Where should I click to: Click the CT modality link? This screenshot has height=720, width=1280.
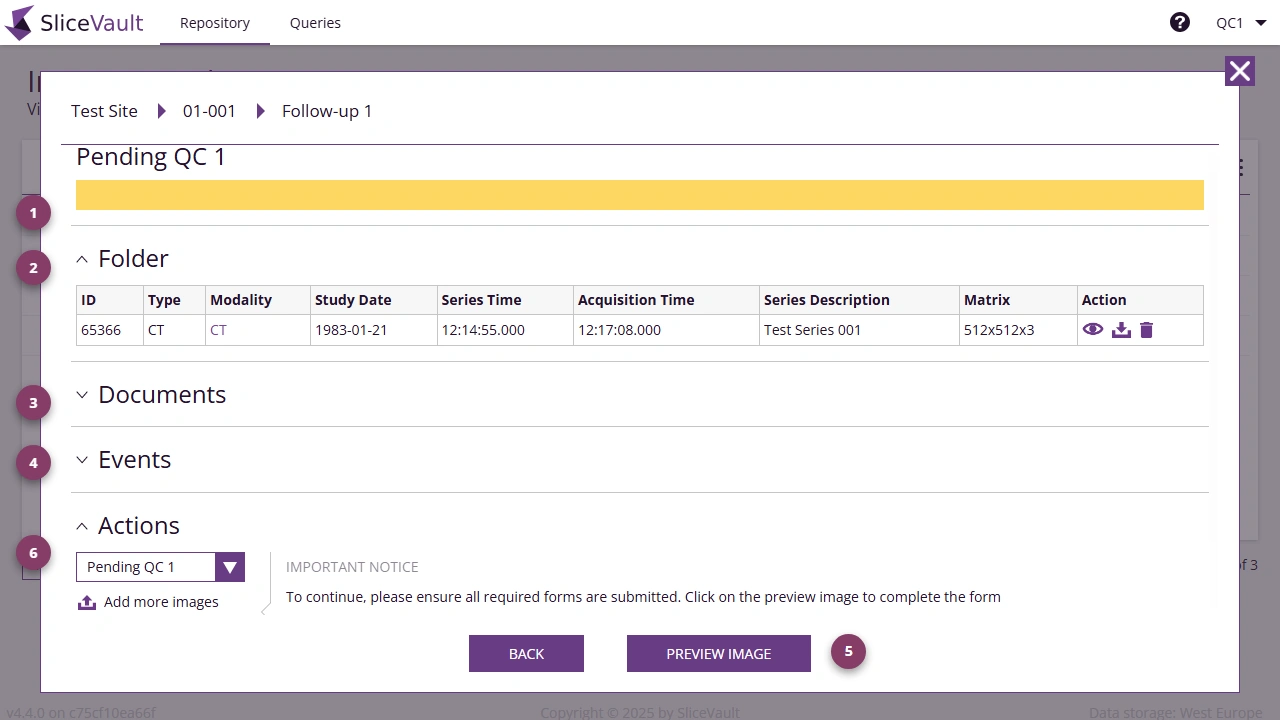[x=218, y=330]
